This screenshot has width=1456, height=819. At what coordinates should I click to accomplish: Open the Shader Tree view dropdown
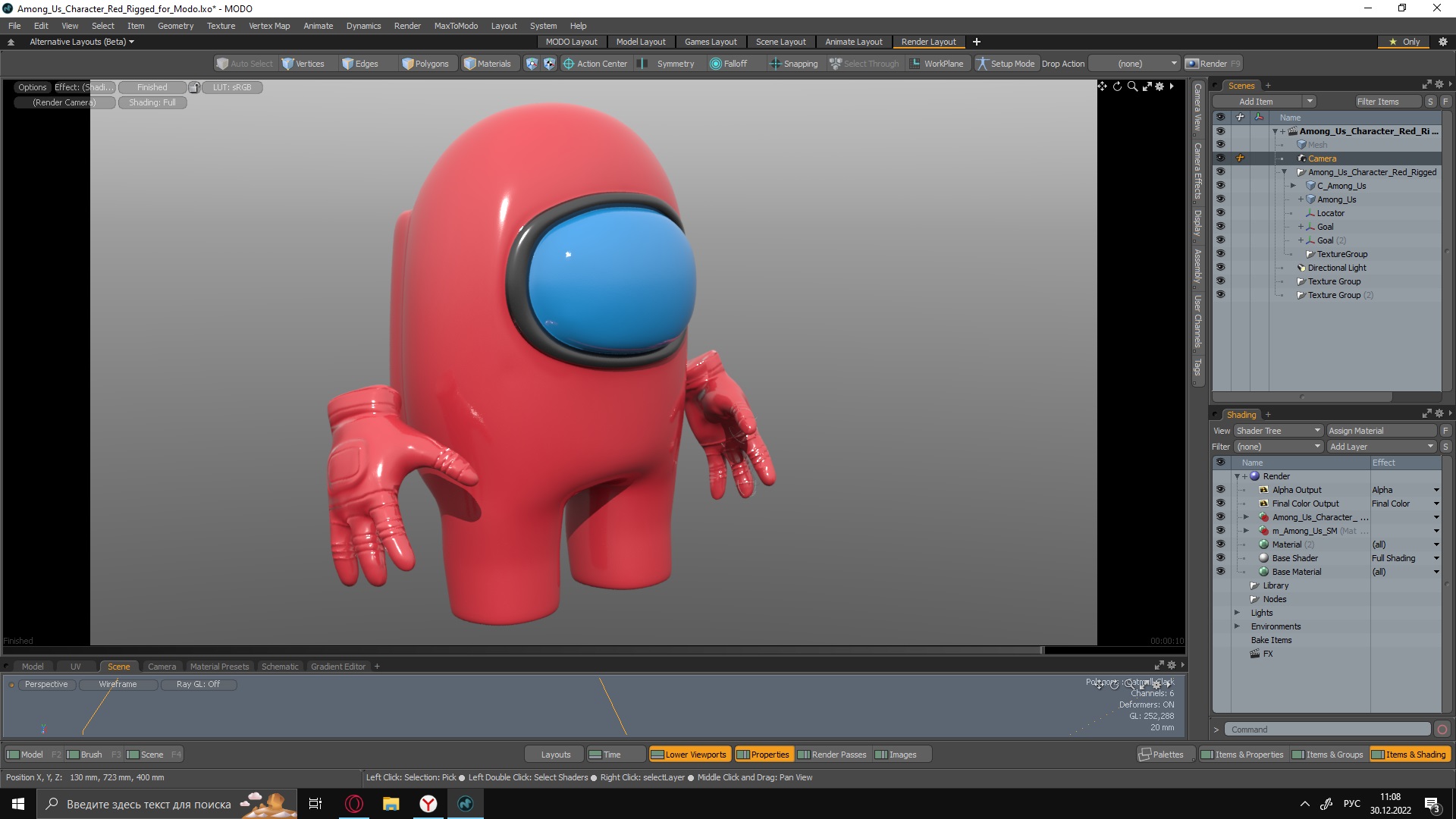1279,431
